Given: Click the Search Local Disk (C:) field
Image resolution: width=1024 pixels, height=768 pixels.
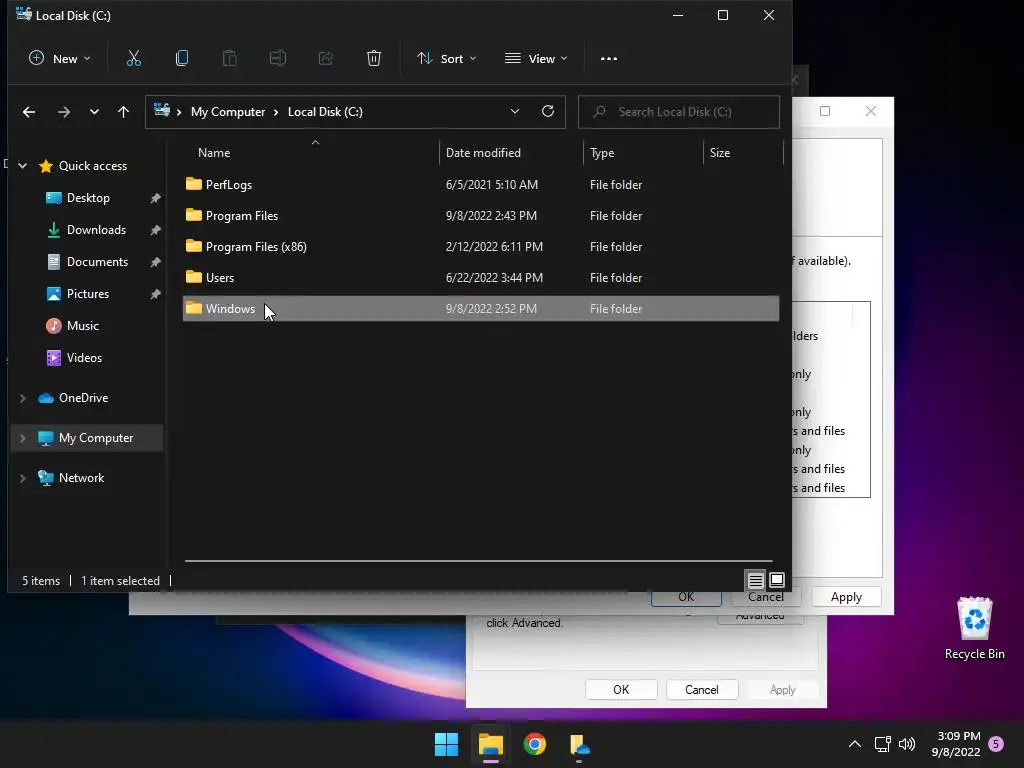Looking at the screenshot, I should click(x=679, y=112).
